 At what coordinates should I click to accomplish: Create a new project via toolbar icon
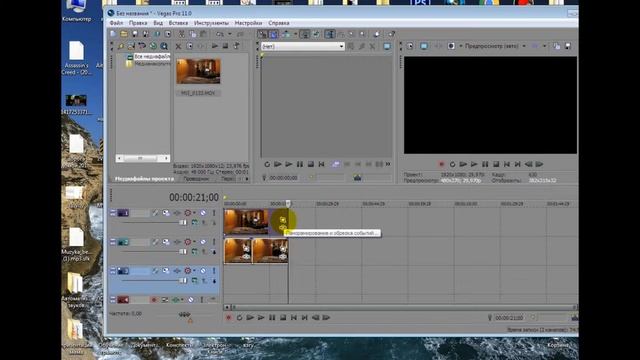(113, 34)
